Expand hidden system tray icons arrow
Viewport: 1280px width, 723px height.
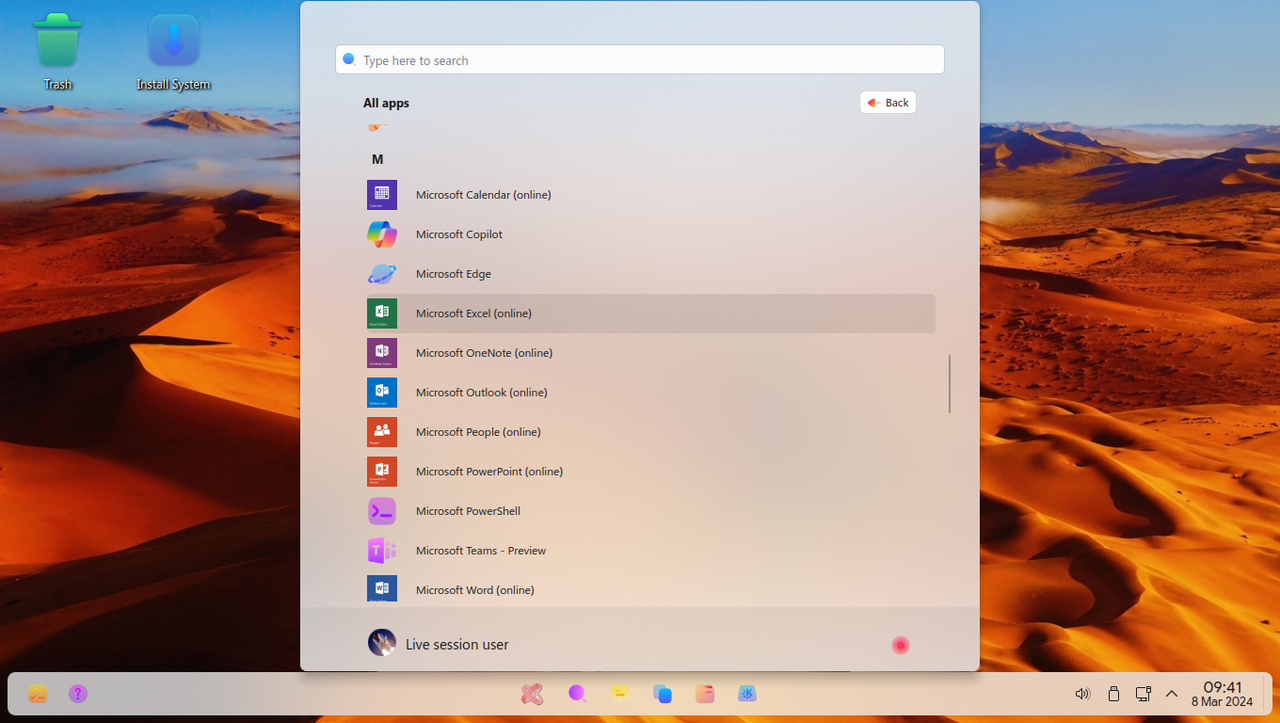[1172, 694]
